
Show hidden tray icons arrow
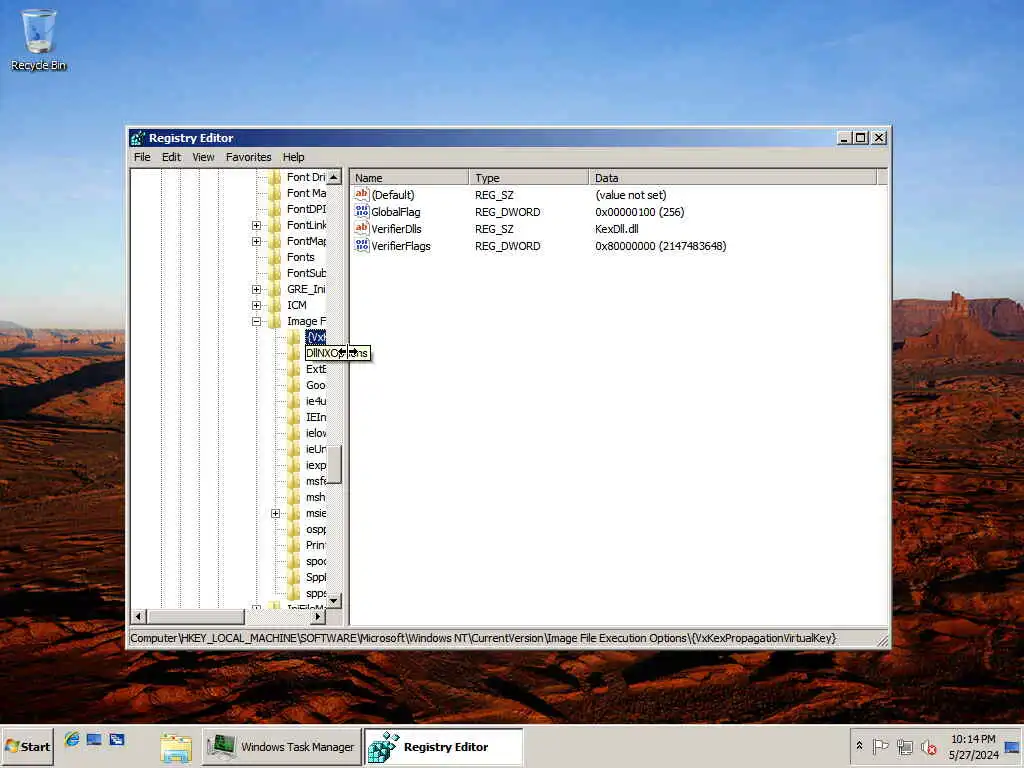tap(859, 746)
